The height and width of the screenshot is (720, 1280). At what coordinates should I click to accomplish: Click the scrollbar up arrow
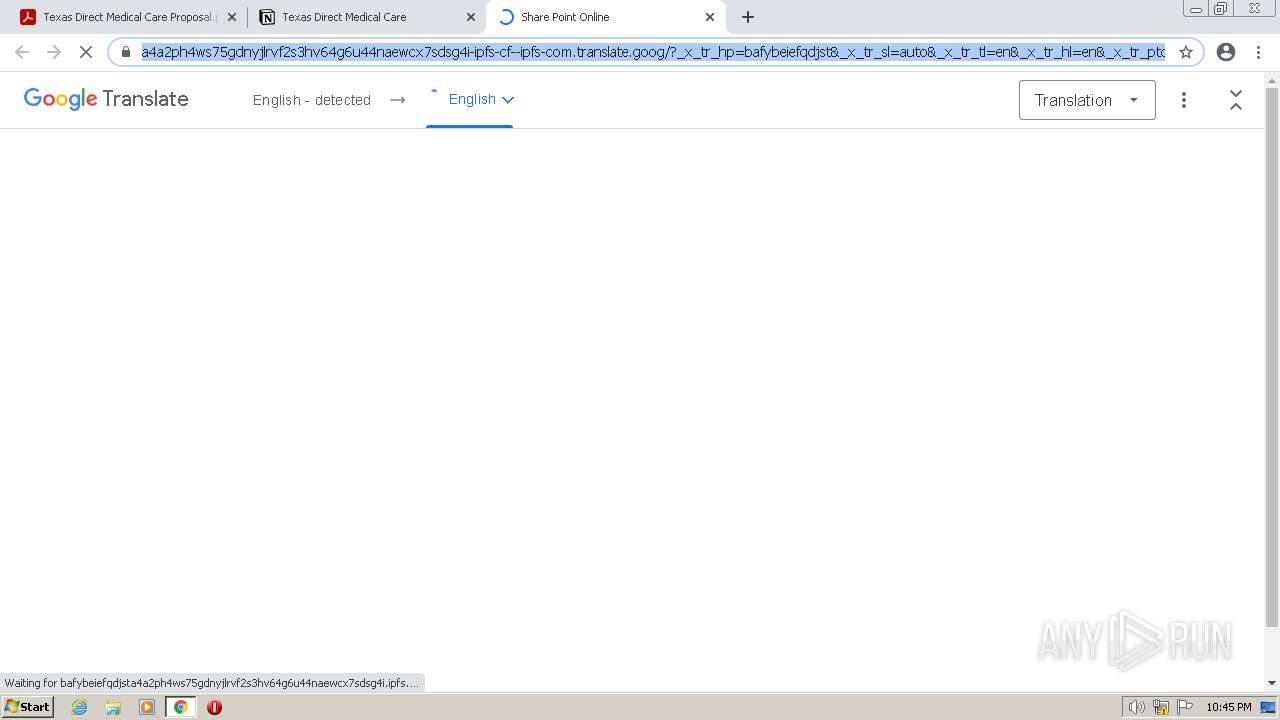click(x=1272, y=79)
